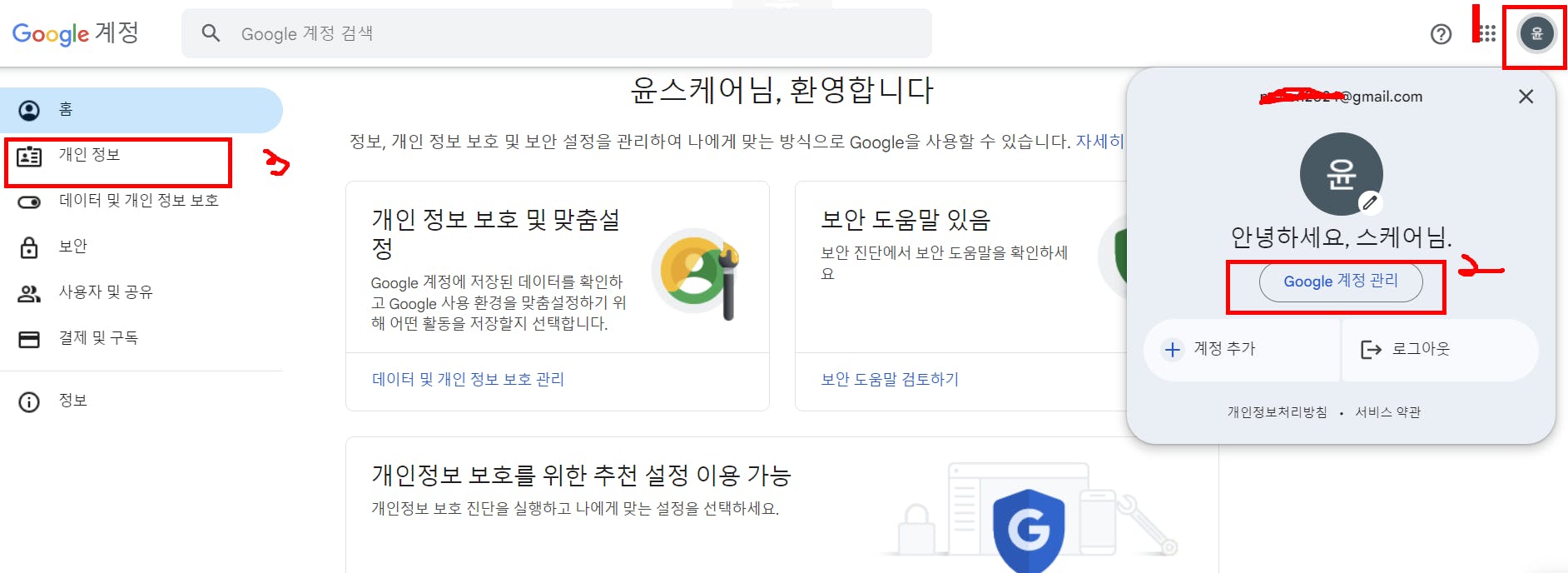Click the 윤스케어님, 환영합니다 title

(782, 90)
